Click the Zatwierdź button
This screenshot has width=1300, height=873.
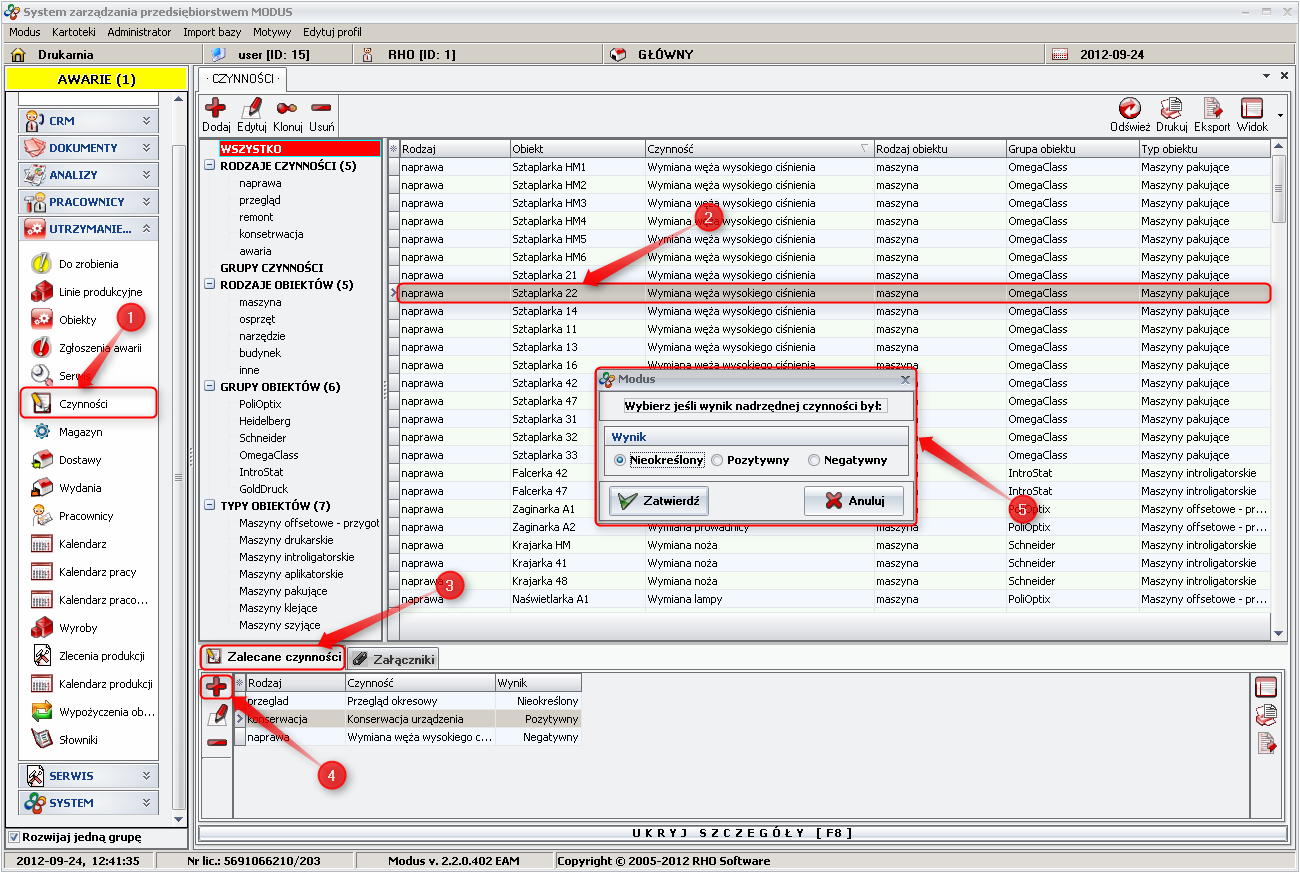pos(659,501)
